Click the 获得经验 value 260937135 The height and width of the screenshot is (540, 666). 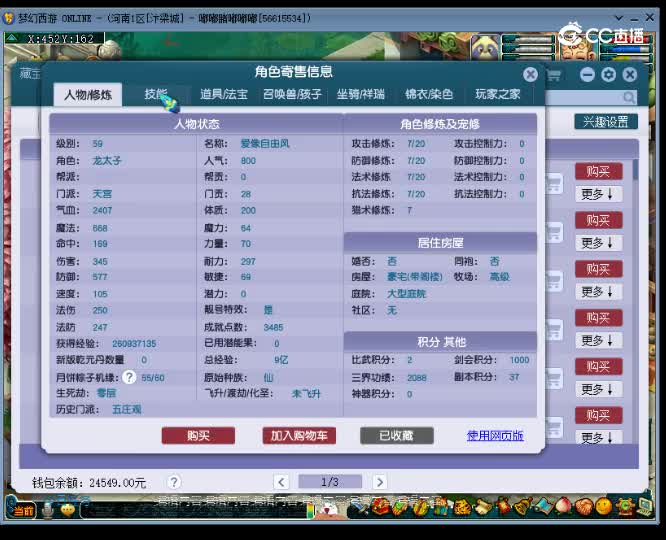[134, 343]
